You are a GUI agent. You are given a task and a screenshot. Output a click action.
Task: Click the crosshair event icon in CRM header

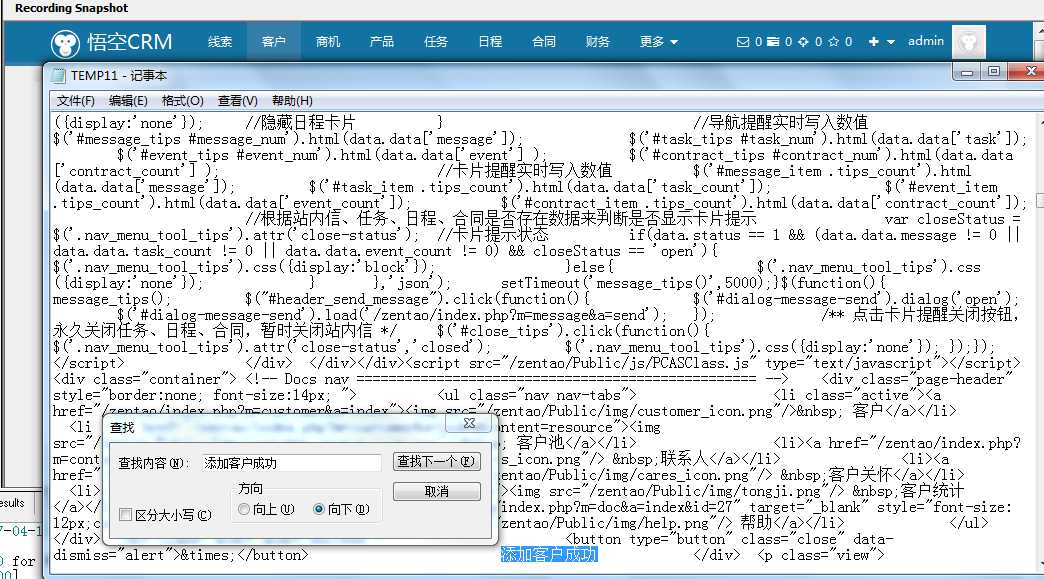(x=803, y=42)
